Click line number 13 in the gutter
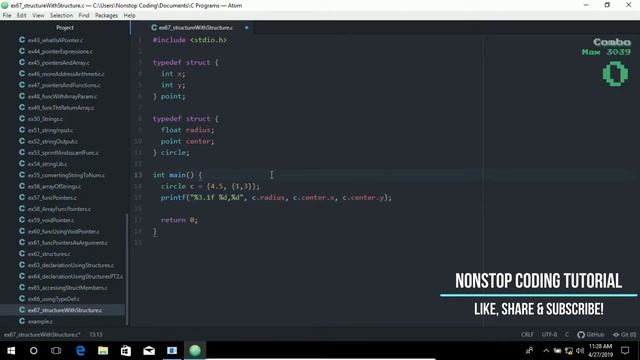 point(138,175)
